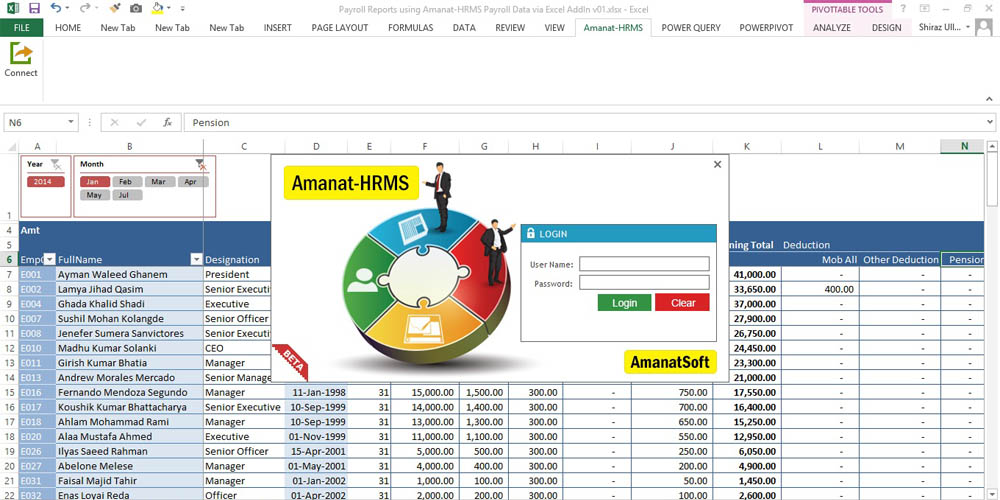1000x500 pixels.
Task: Switch to the HOME tab
Action: pyautogui.click(x=68, y=27)
